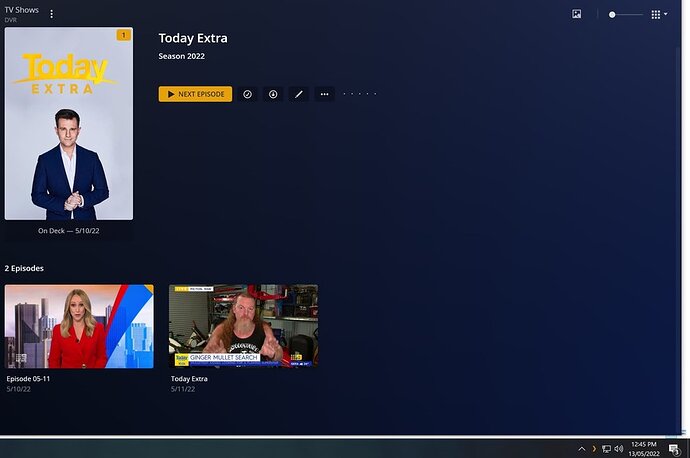The width and height of the screenshot is (690, 458).
Task: Click the Today Extra show title
Action: point(193,38)
